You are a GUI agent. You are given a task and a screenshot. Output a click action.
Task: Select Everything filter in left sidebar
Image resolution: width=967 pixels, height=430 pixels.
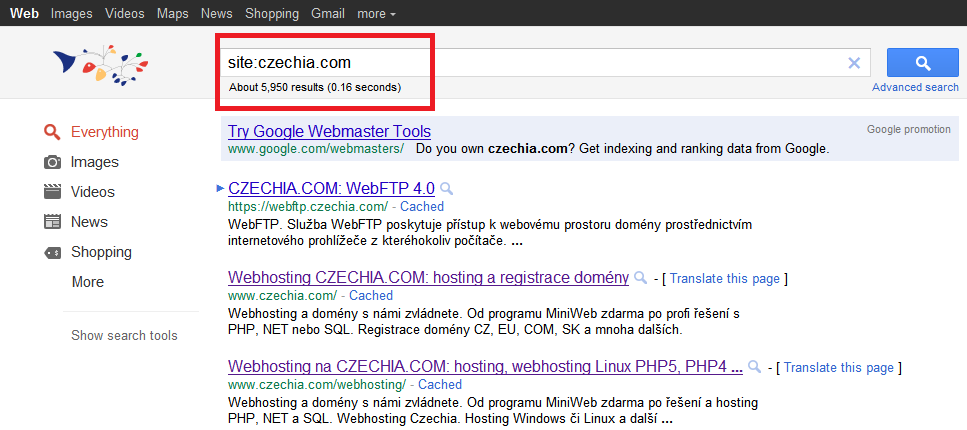click(x=105, y=132)
